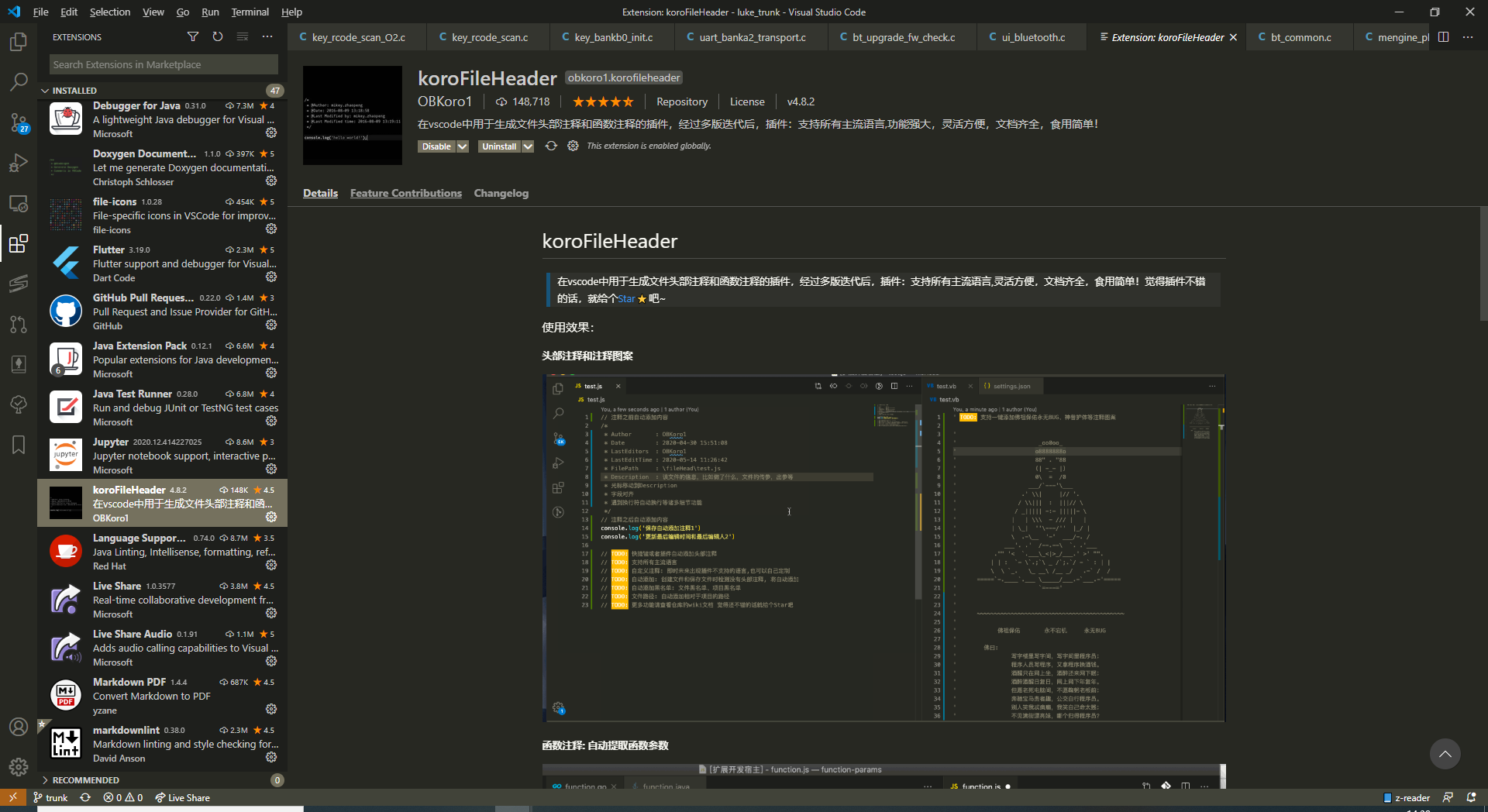This screenshot has width=1488, height=812.
Task: Open the koroFileHeader manage gear icon
Action: 573,146
